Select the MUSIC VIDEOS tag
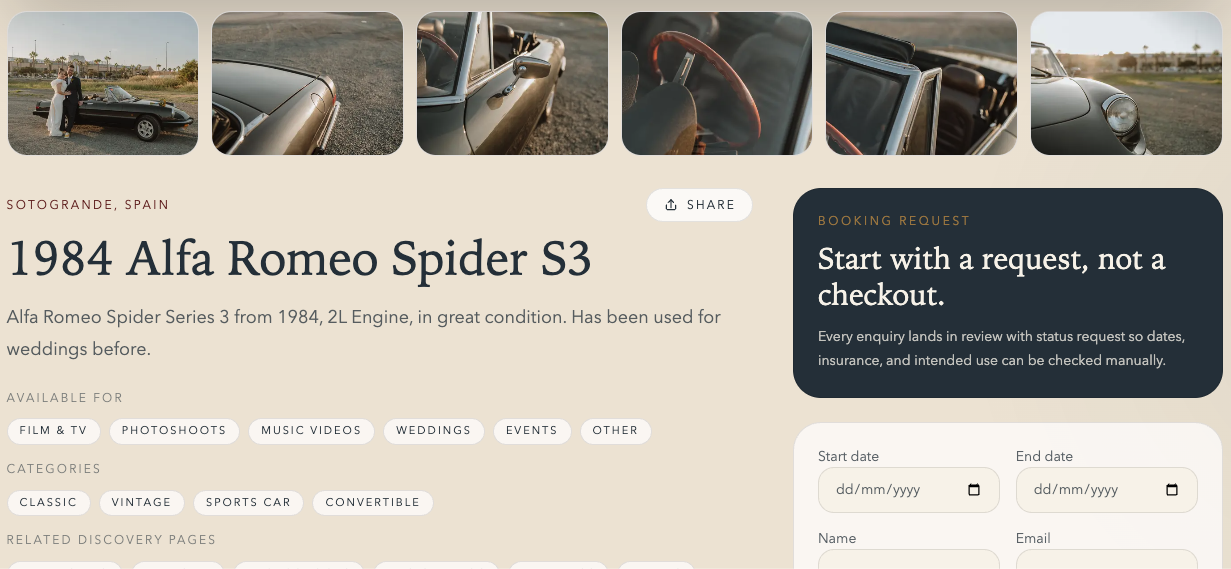This screenshot has height=569, width=1231. point(311,431)
